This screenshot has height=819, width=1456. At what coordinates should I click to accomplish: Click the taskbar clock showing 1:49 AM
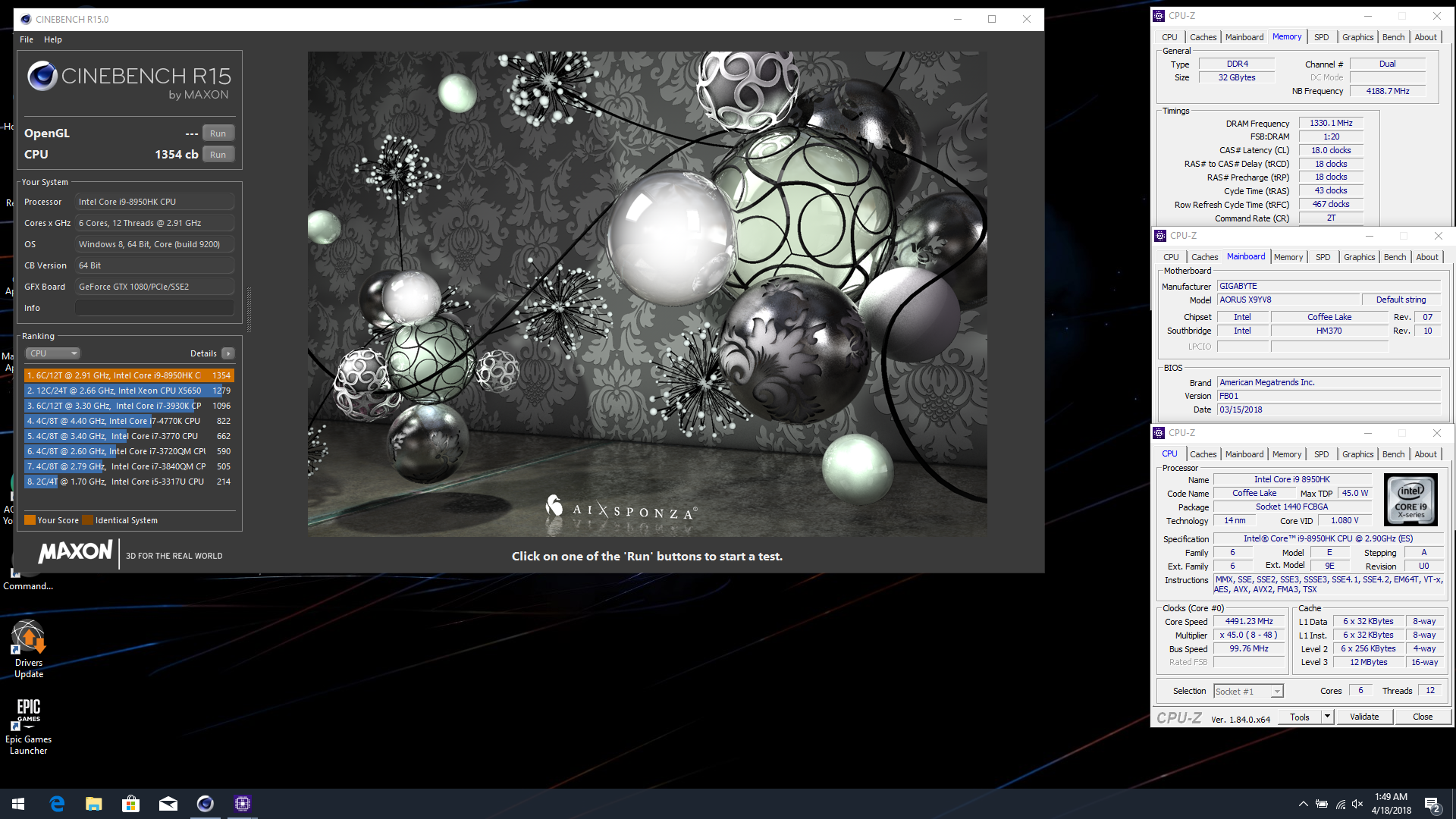click(1391, 804)
